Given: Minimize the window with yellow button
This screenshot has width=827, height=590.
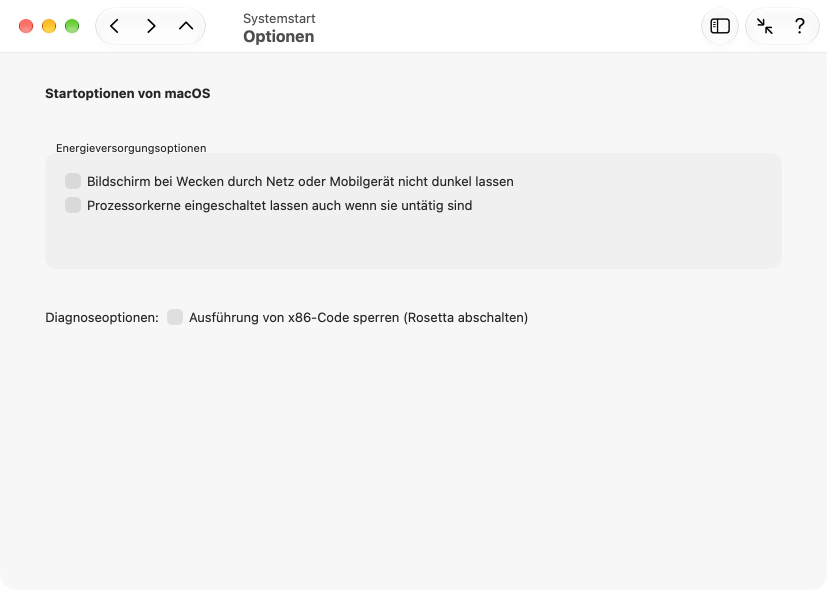Looking at the screenshot, I should tap(49, 26).
